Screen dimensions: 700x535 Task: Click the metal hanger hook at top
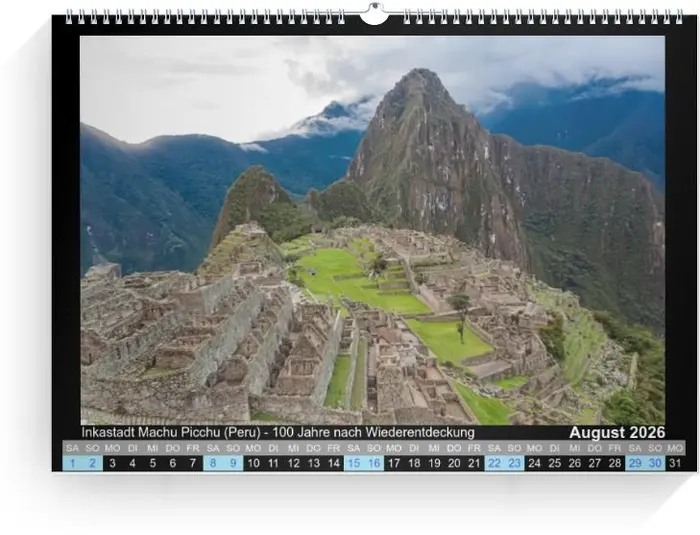point(374,13)
